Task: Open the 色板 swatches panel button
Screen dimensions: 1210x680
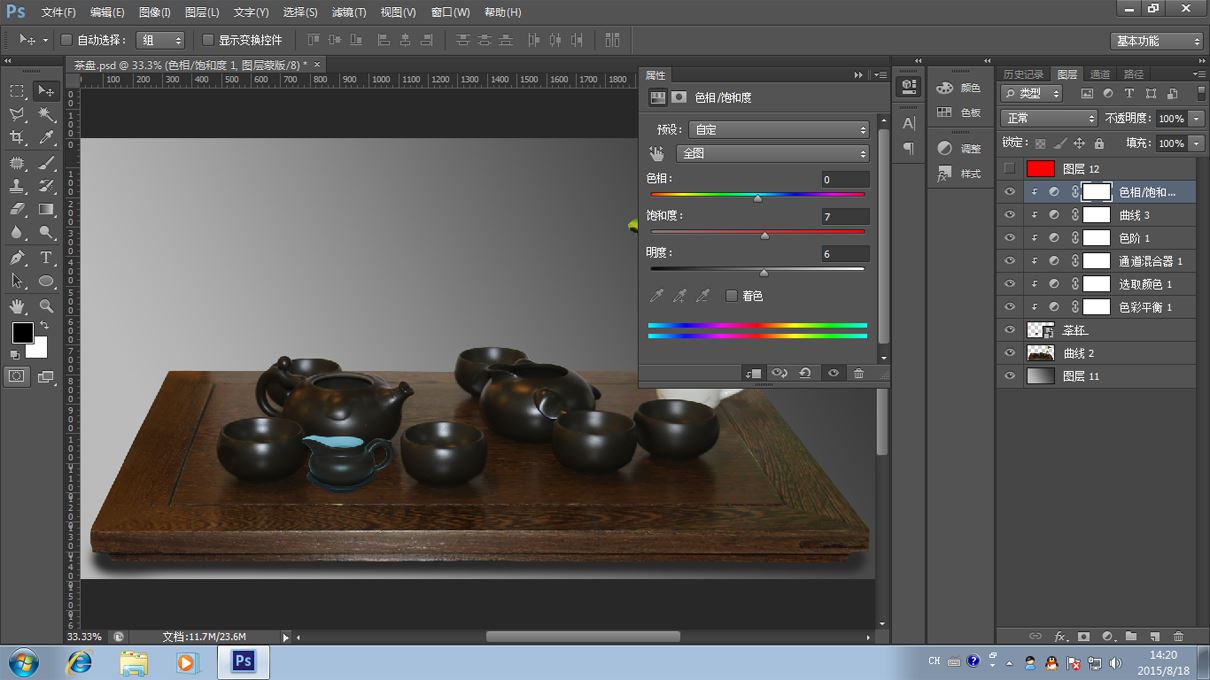Action: (x=959, y=113)
